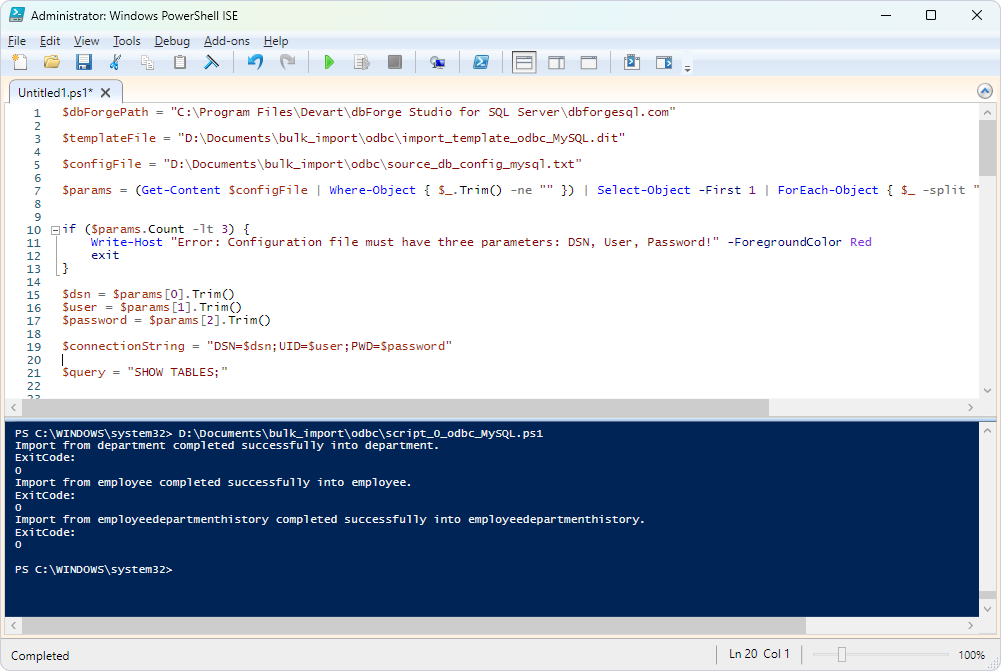Click 'Import from employee completed successfully' output line
The width and height of the screenshot is (1001, 671).
[x=213, y=483]
